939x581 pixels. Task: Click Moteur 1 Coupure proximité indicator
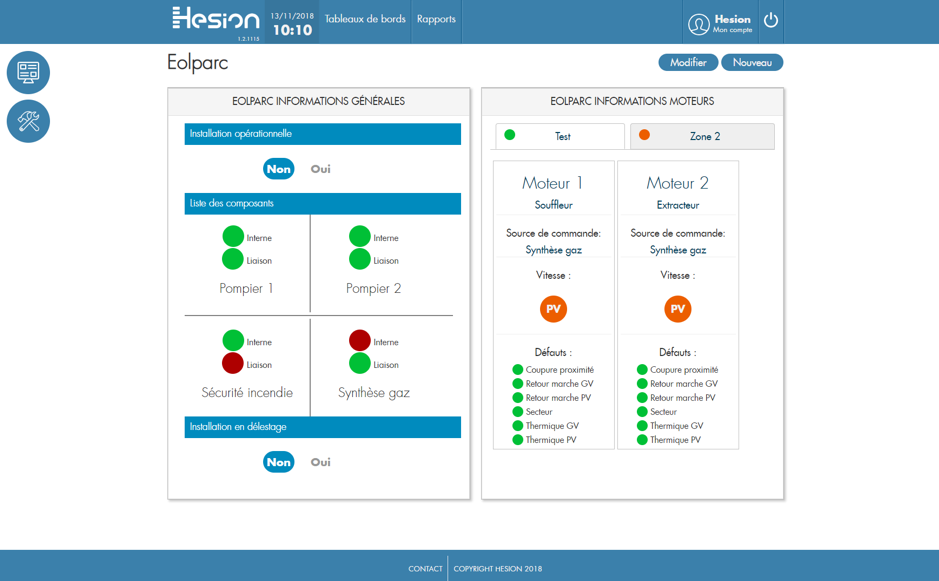click(518, 370)
